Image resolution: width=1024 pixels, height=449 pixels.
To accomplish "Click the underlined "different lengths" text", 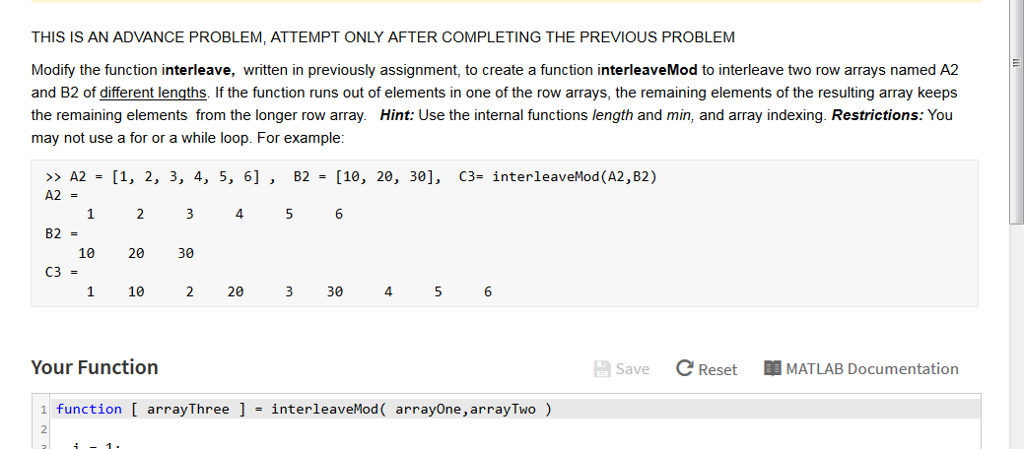I will [153, 93].
